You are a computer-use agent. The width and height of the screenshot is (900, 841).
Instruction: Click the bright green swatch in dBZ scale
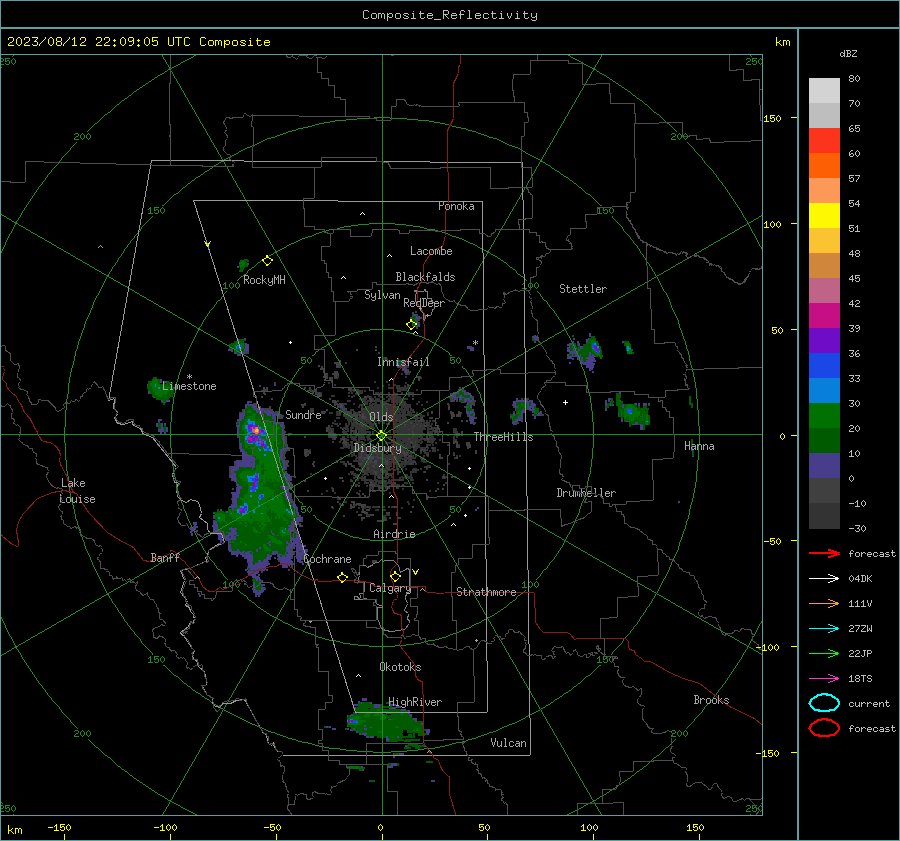824,415
